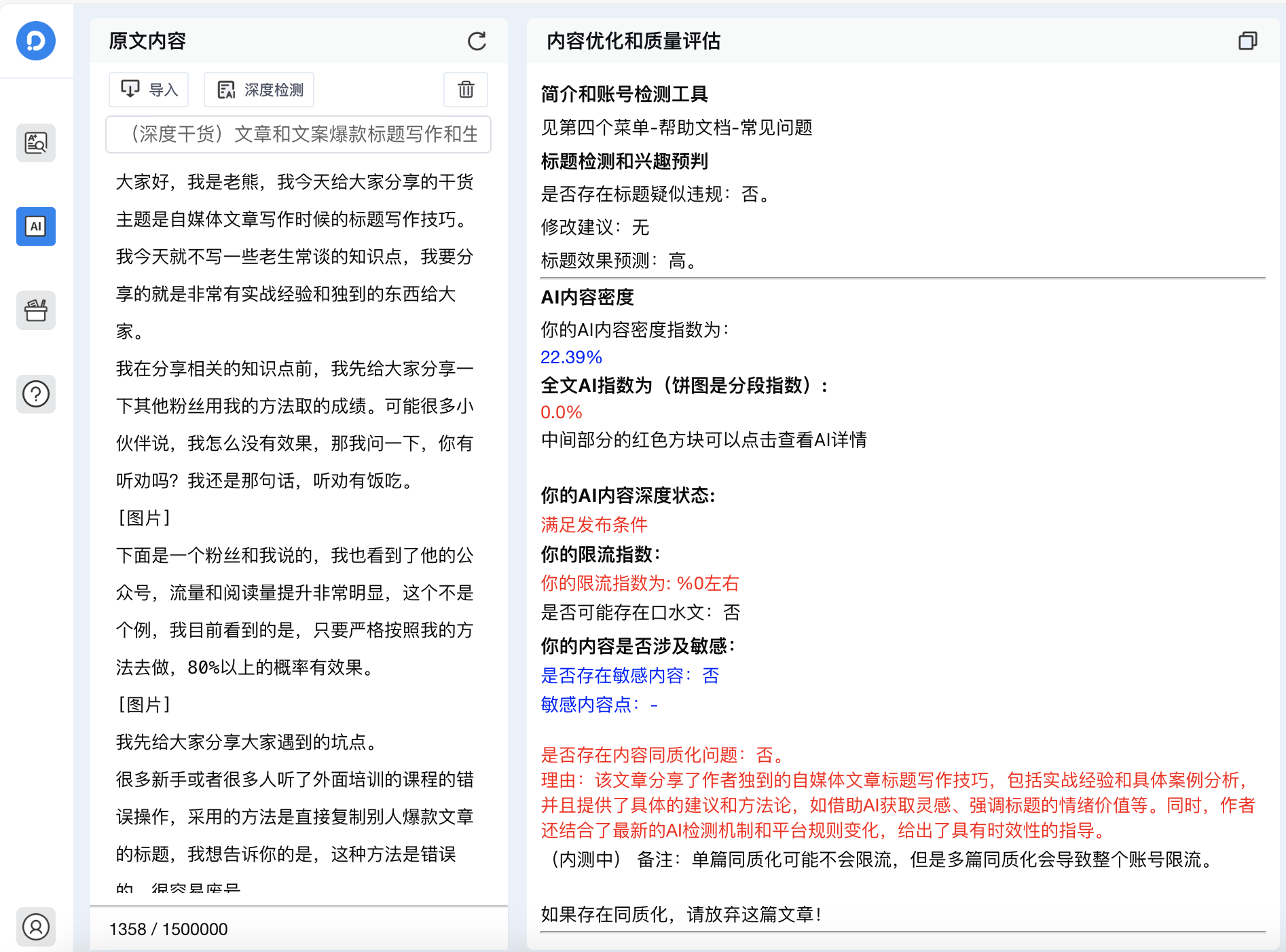Image resolution: width=1286 pixels, height=952 pixels.
Task: Click the 是否可能存在口水文：否 line
Action: [640, 612]
